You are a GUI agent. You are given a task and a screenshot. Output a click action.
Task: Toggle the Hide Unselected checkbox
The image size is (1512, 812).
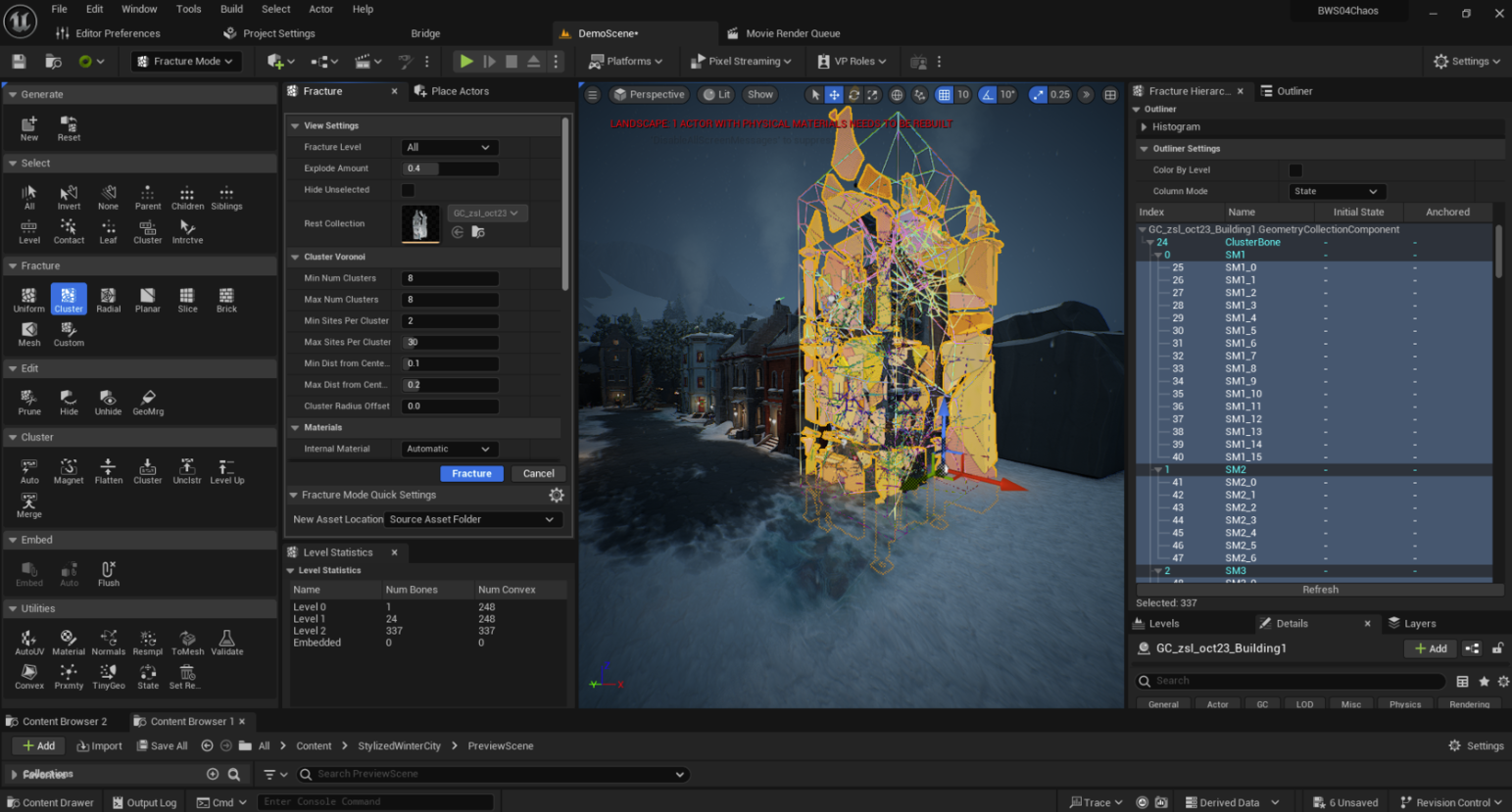[x=408, y=190]
